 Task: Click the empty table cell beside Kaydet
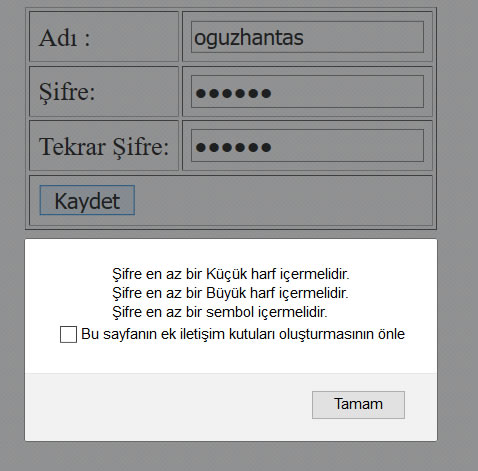click(x=283, y=200)
